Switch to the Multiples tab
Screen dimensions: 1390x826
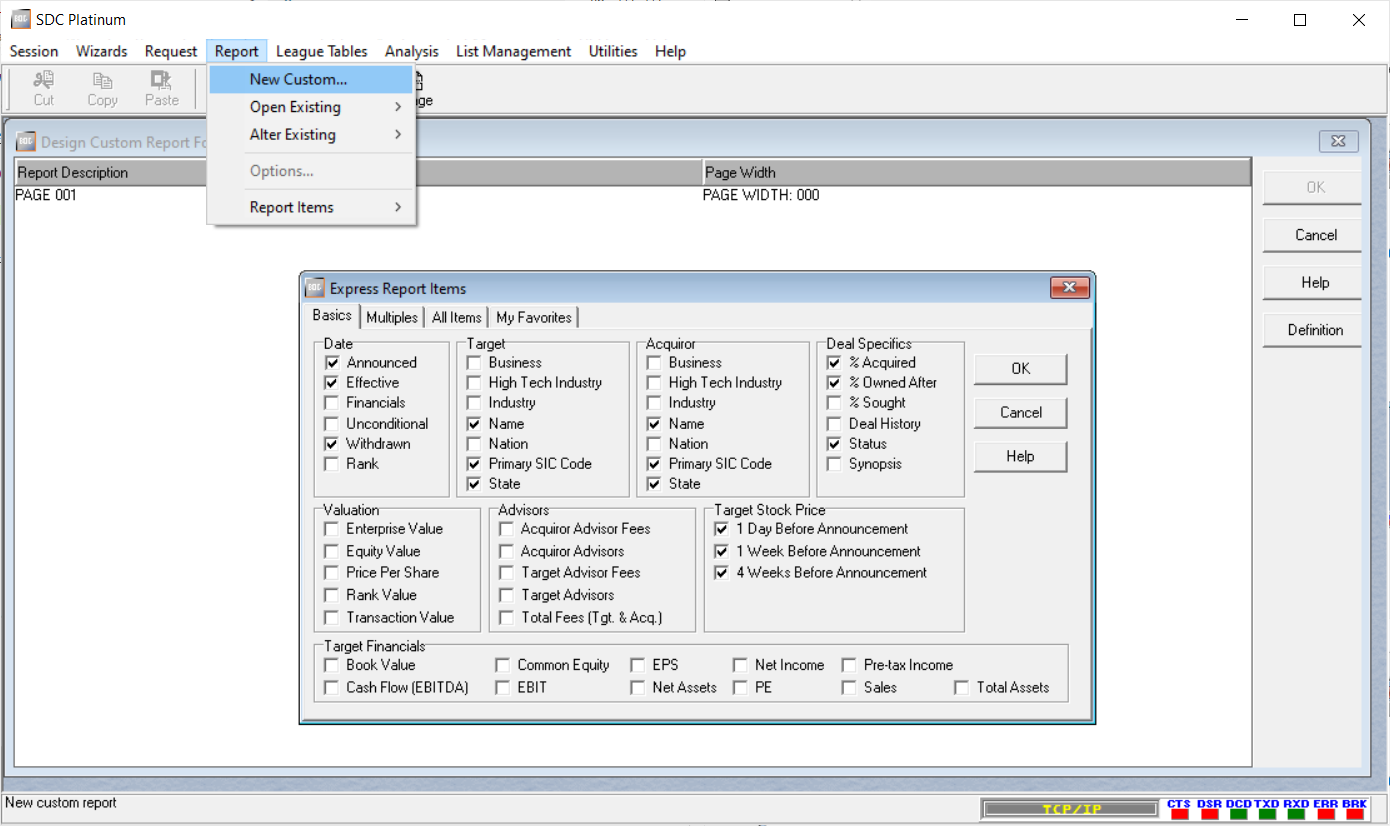392,317
